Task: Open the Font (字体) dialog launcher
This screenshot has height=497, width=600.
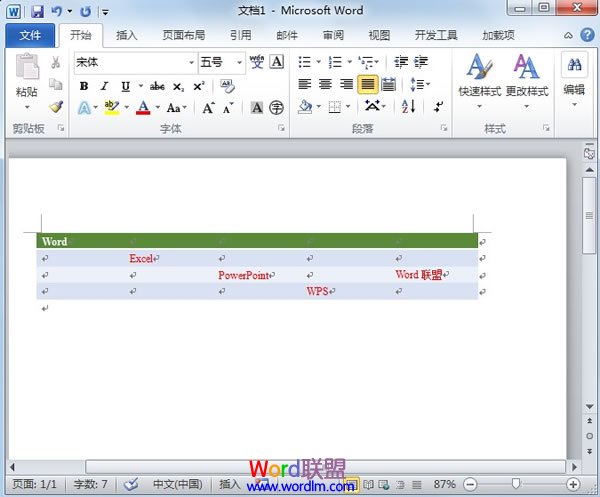Action: pos(282,128)
